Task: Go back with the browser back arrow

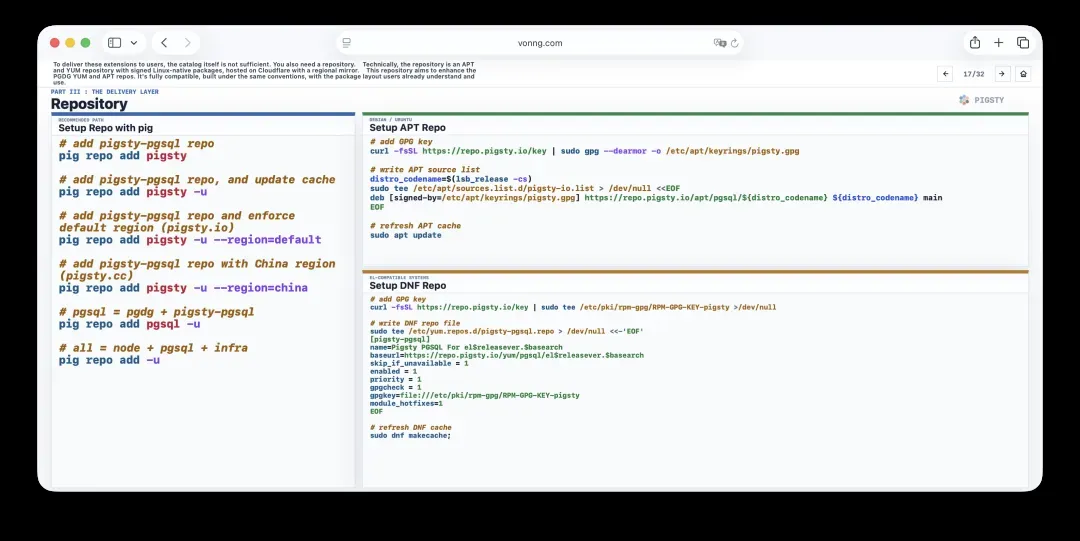Action: pos(164,43)
